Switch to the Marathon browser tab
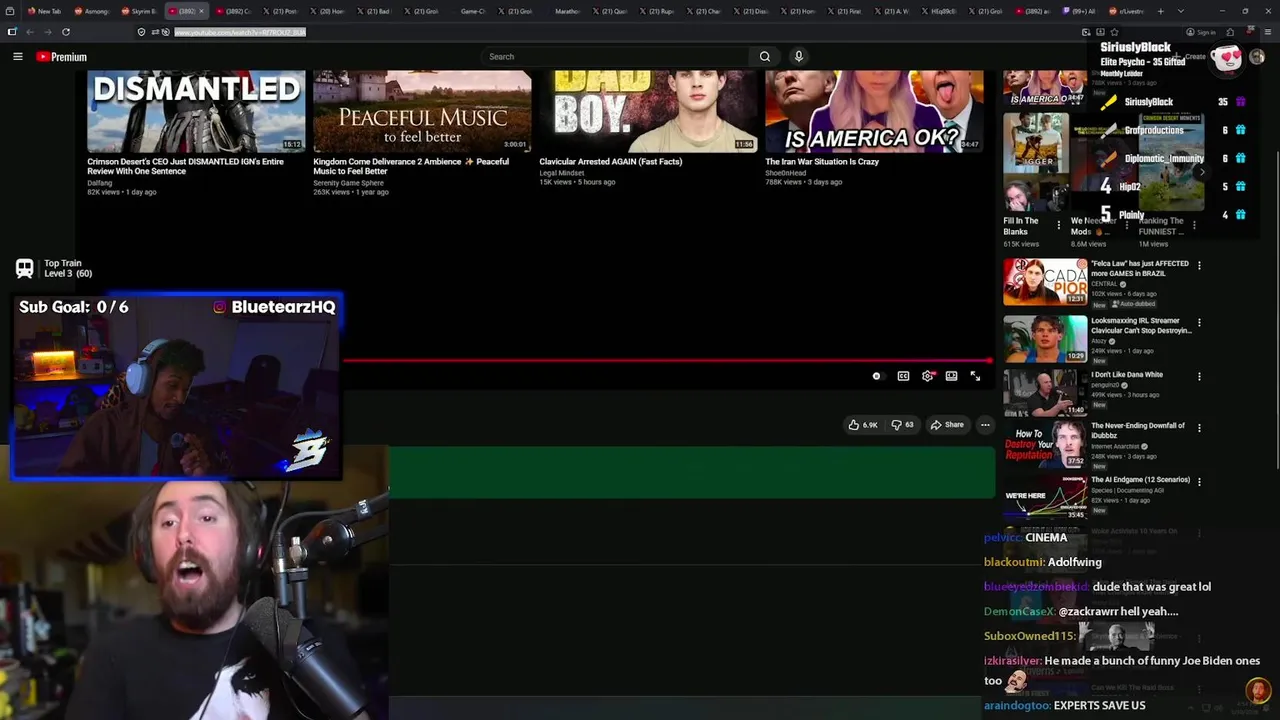1280x720 pixels. (567, 11)
